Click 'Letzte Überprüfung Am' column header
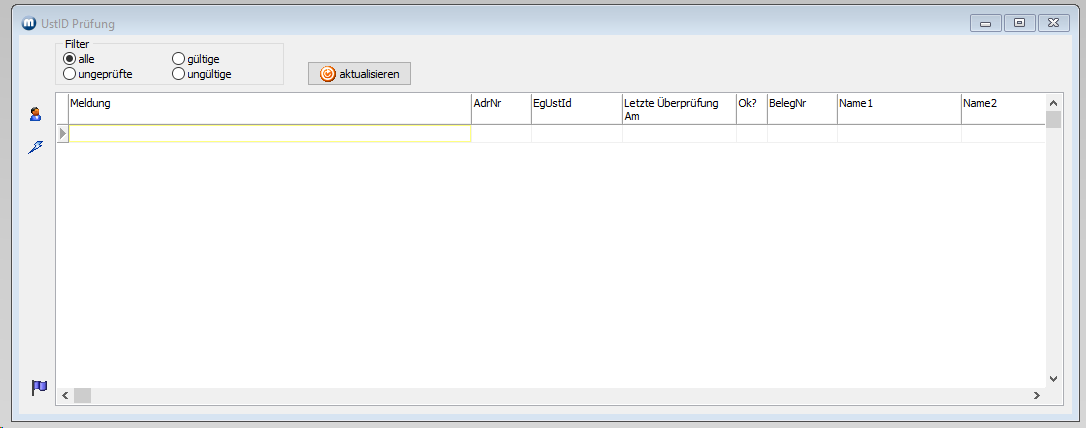1086x428 pixels. 678,109
